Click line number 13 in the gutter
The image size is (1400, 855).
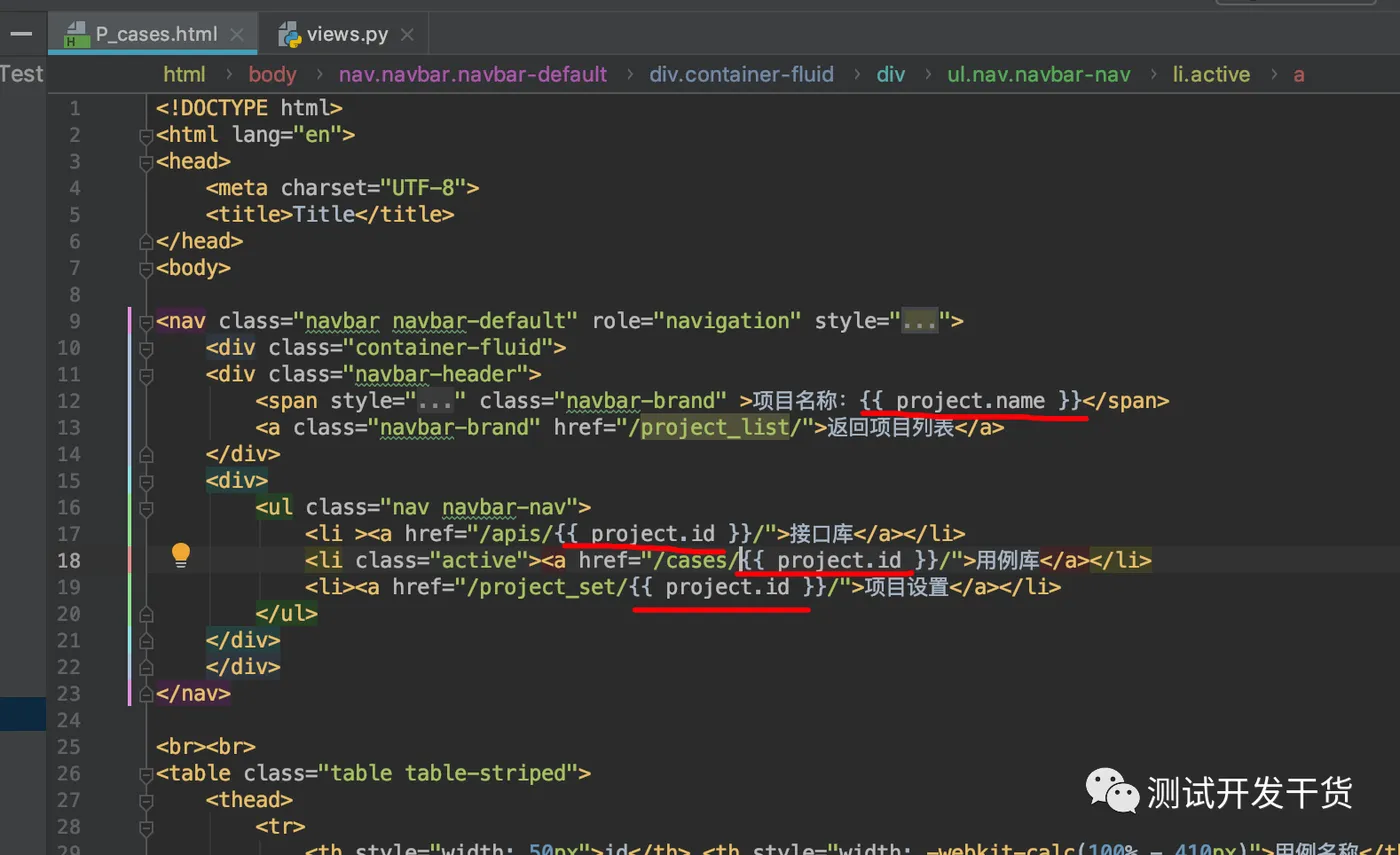[x=69, y=428]
